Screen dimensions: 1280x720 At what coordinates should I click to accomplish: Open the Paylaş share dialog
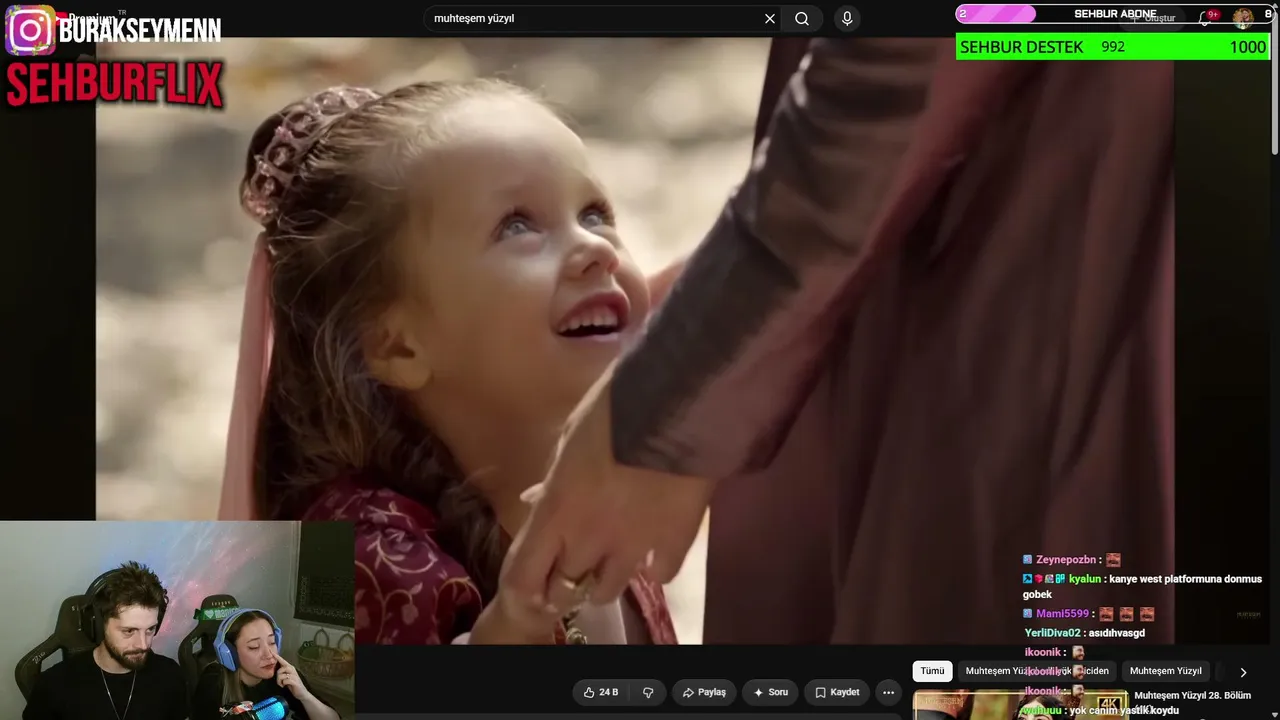click(704, 692)
